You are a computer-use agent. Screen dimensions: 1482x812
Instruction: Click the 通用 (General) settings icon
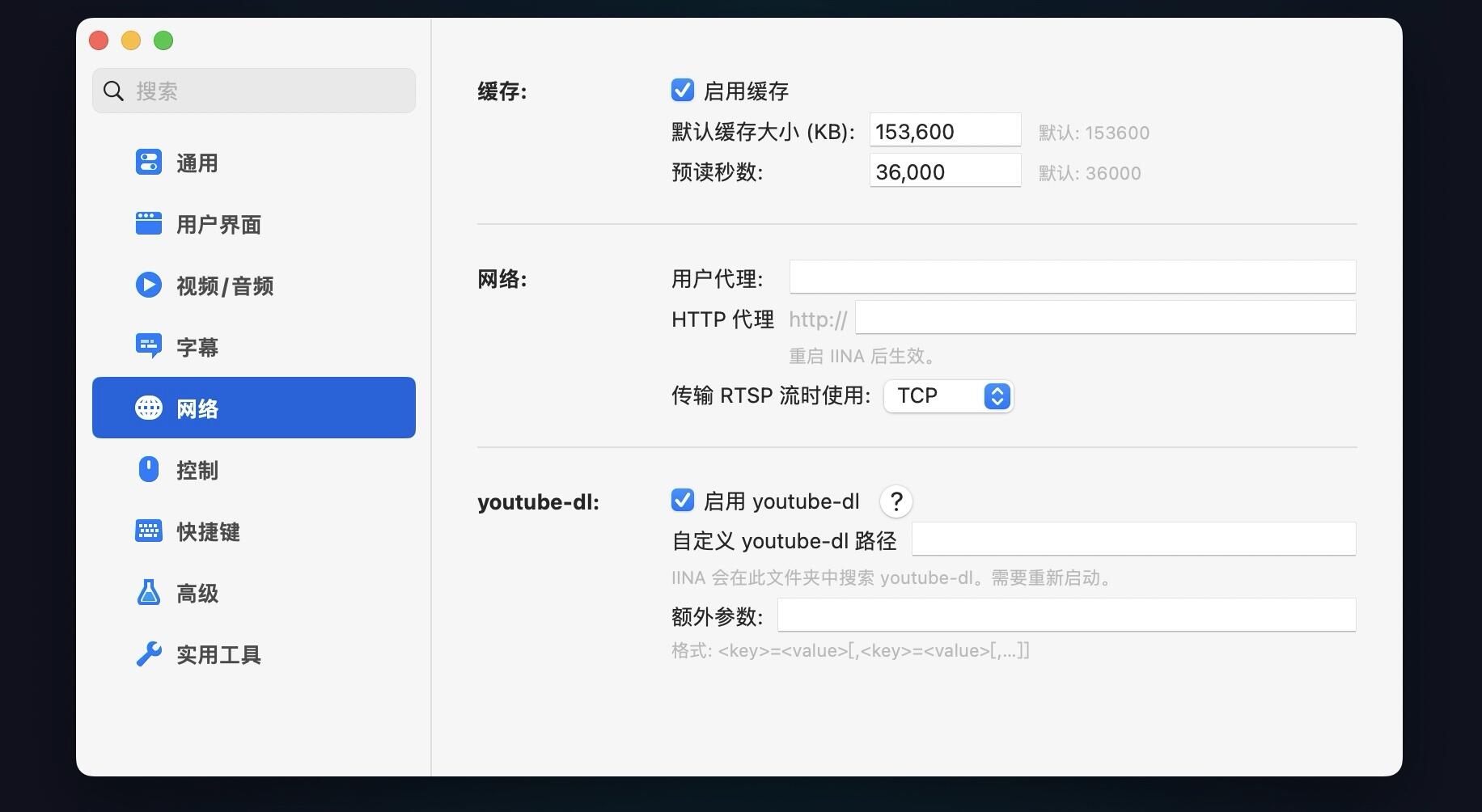(x=149, y=162)
